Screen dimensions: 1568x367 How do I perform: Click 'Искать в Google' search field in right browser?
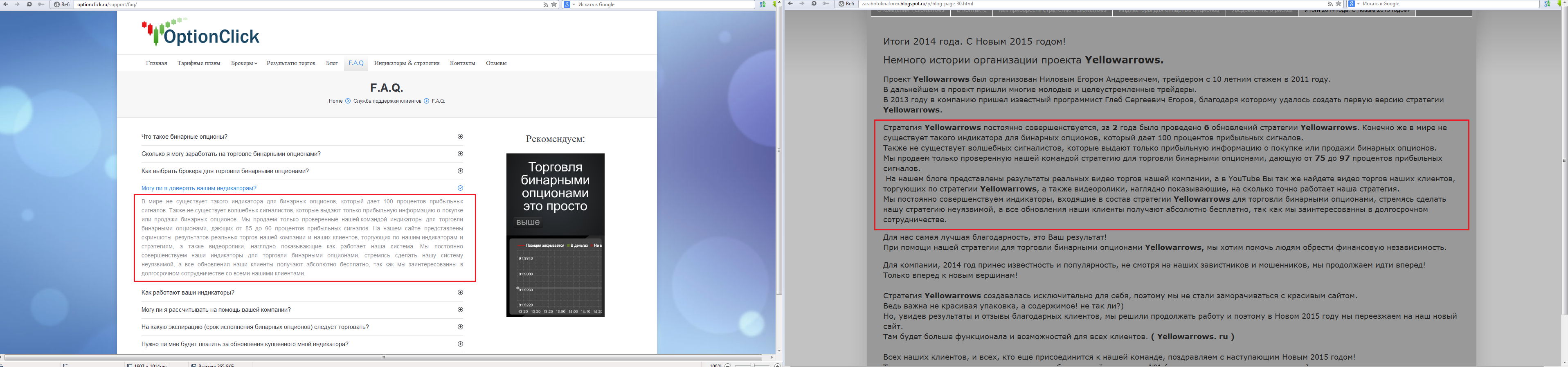pos(1450,4)
